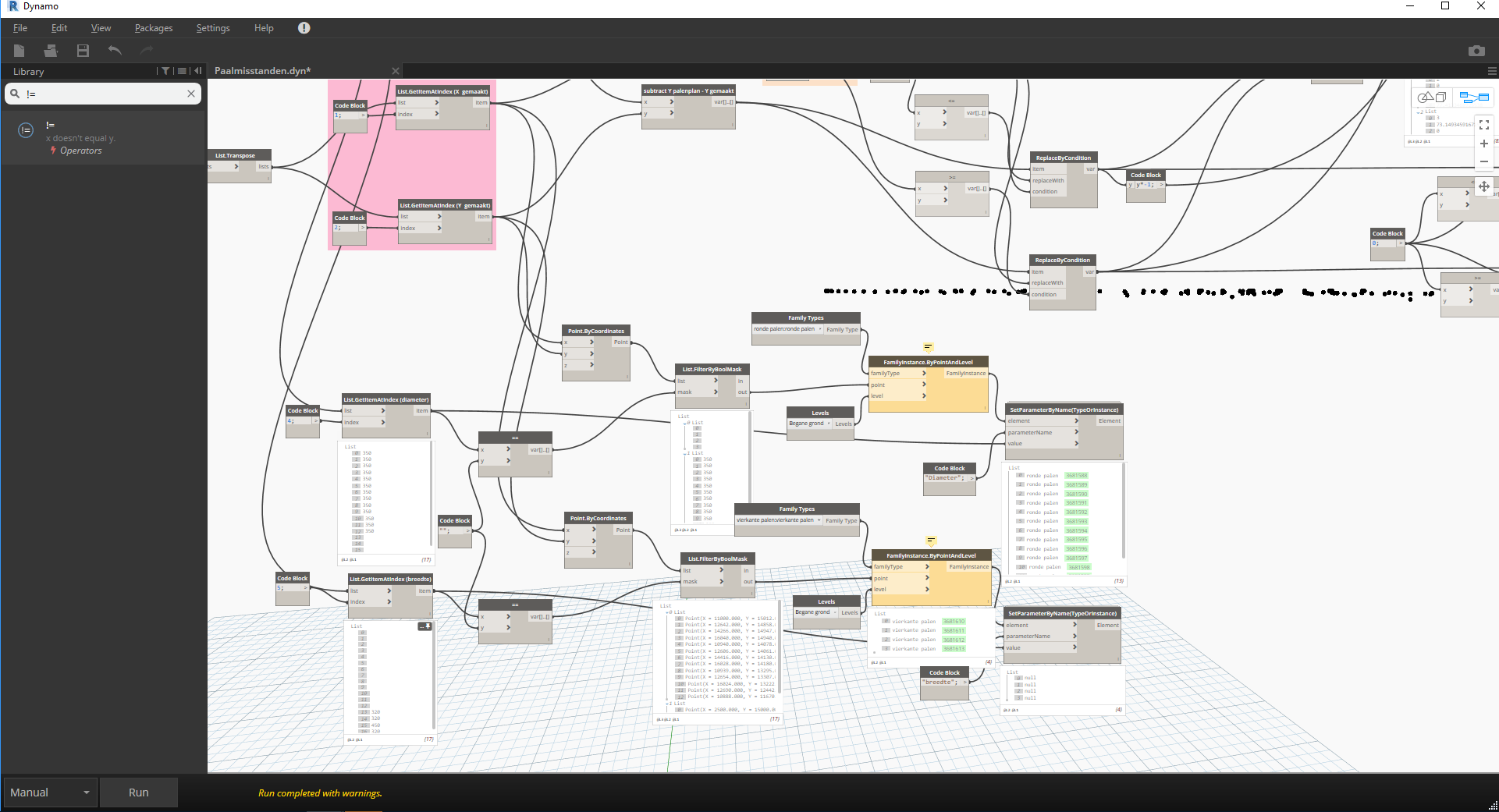Click scrollbar of diameter list preview
This screenshot has height=812, width=1499.
[431, 495]
